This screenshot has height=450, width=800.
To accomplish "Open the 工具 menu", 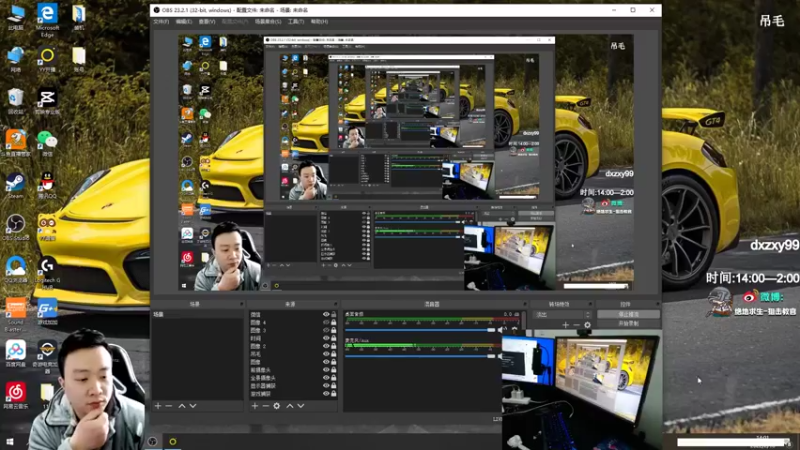I will pos(295,21).
